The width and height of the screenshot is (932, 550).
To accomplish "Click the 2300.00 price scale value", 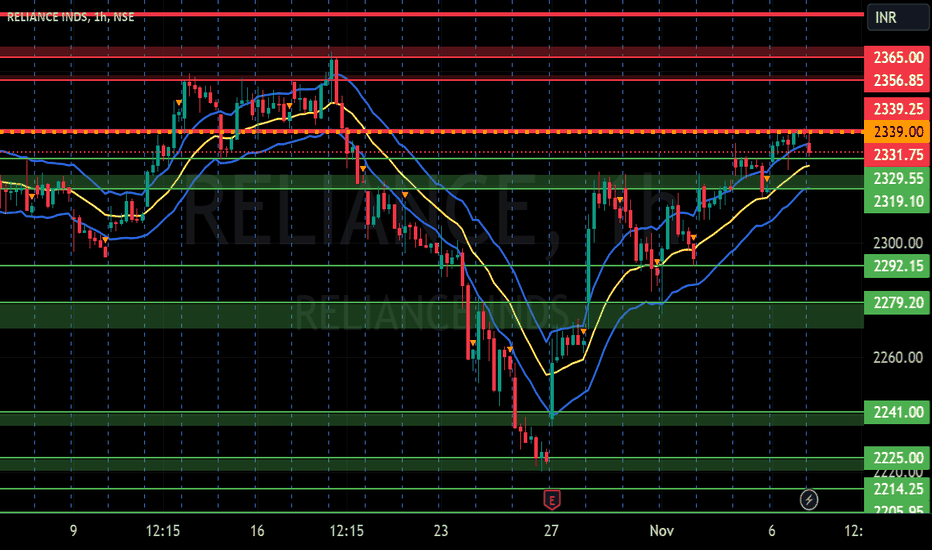I will (x=898, y=243).
